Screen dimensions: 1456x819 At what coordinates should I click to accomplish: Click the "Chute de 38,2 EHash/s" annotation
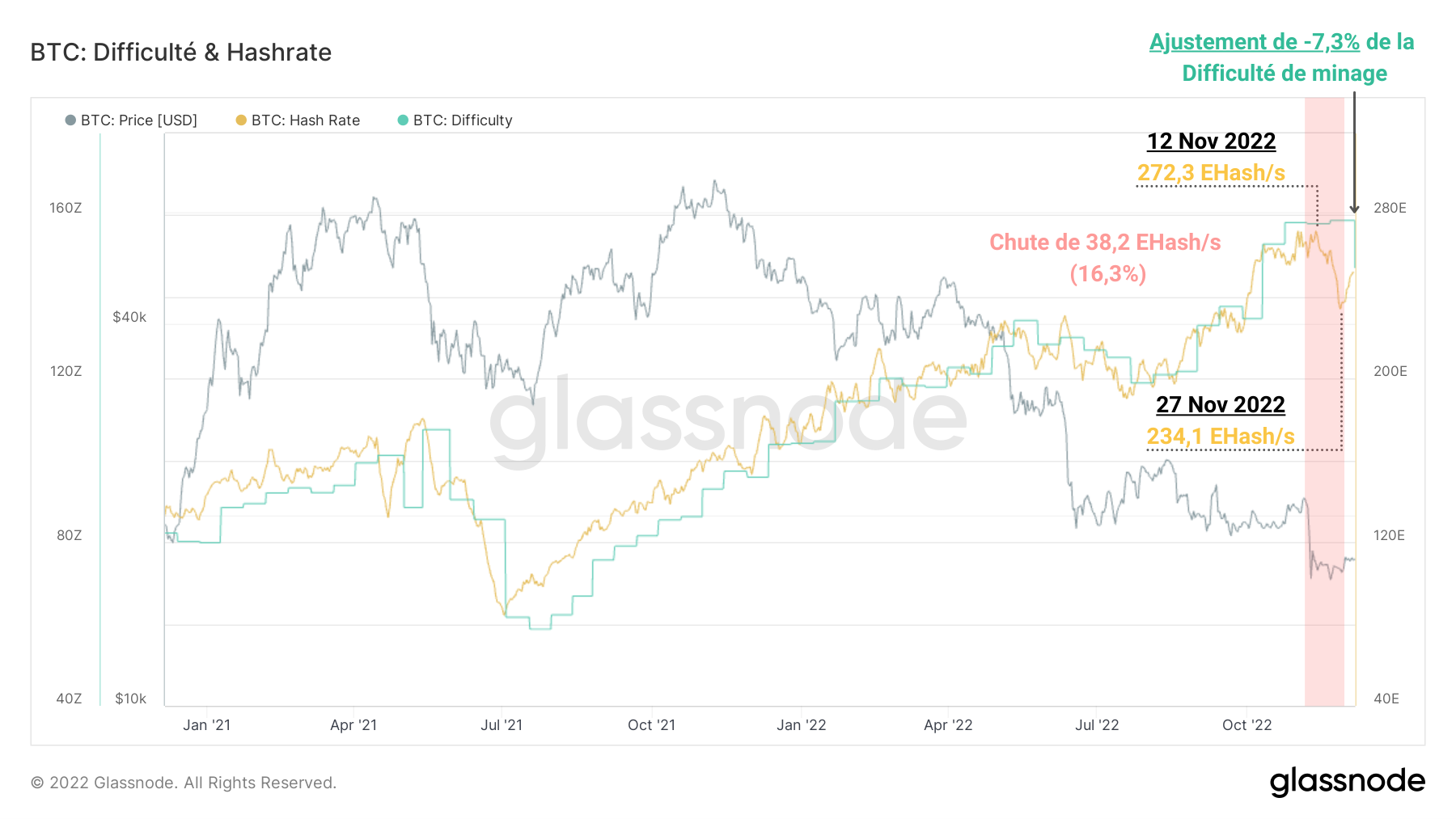(x=1105, y=243)
